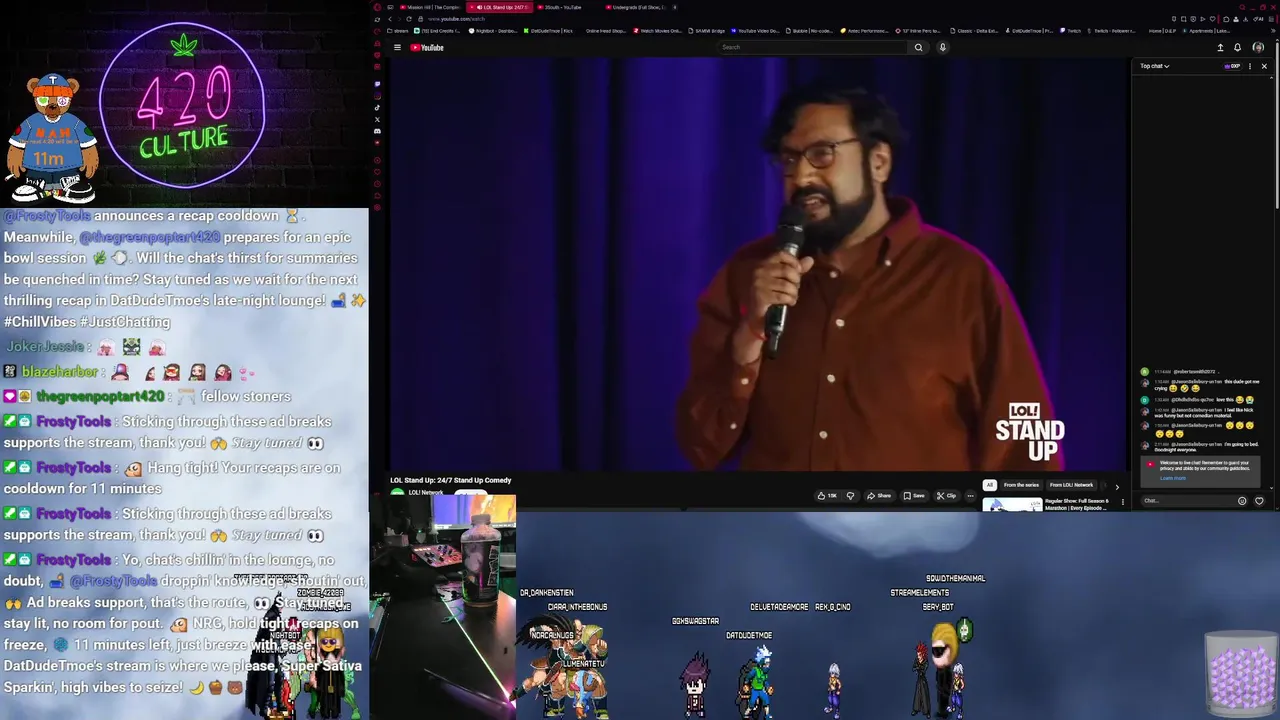Image resolution: width=1280 pixels, height=720 pixels.
Task: Share the LOL Stand Up video
Action: tap(879, 496)
